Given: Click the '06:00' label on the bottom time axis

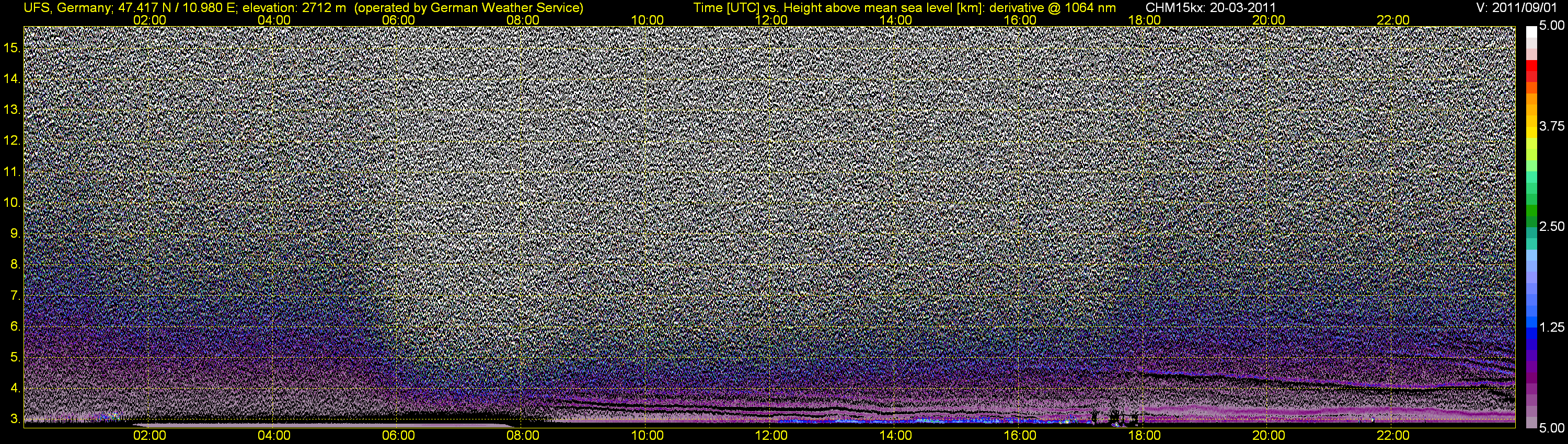Looking at the screenshot, I should pos(399,436).
